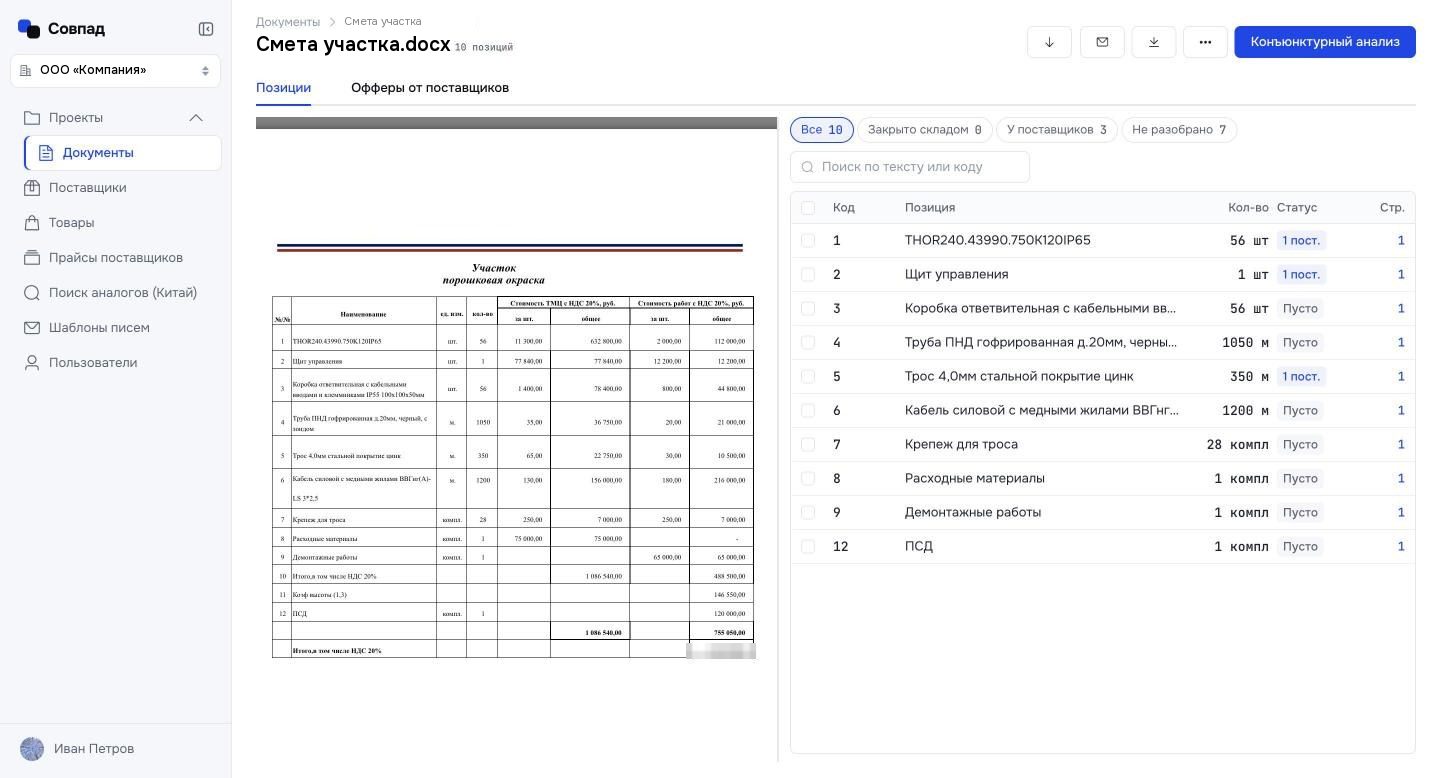Viewport: 1440px width, 778px height.
Task: Click the folder icon next to Проекты
Action: pyautogui.click(x=32, y=118)
